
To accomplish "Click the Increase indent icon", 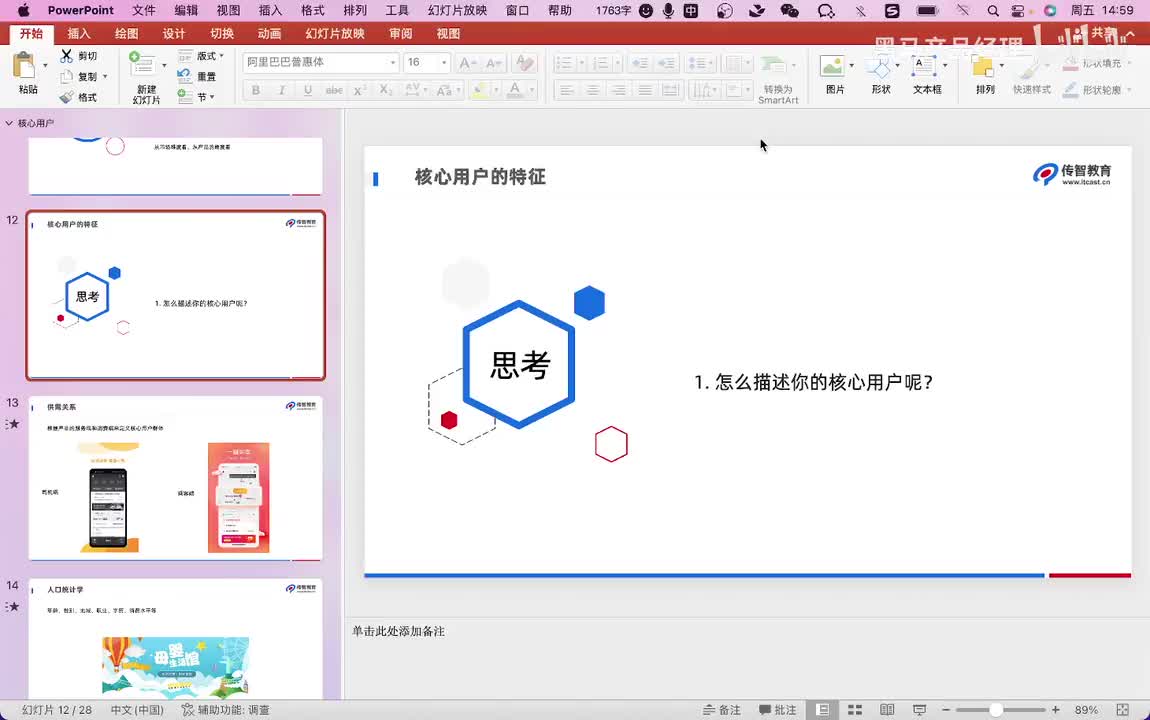I will [x=667, y=63].
